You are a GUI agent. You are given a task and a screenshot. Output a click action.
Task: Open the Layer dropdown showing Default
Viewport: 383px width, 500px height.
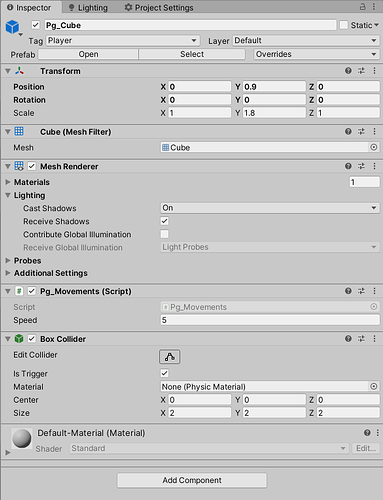point(306,41)
